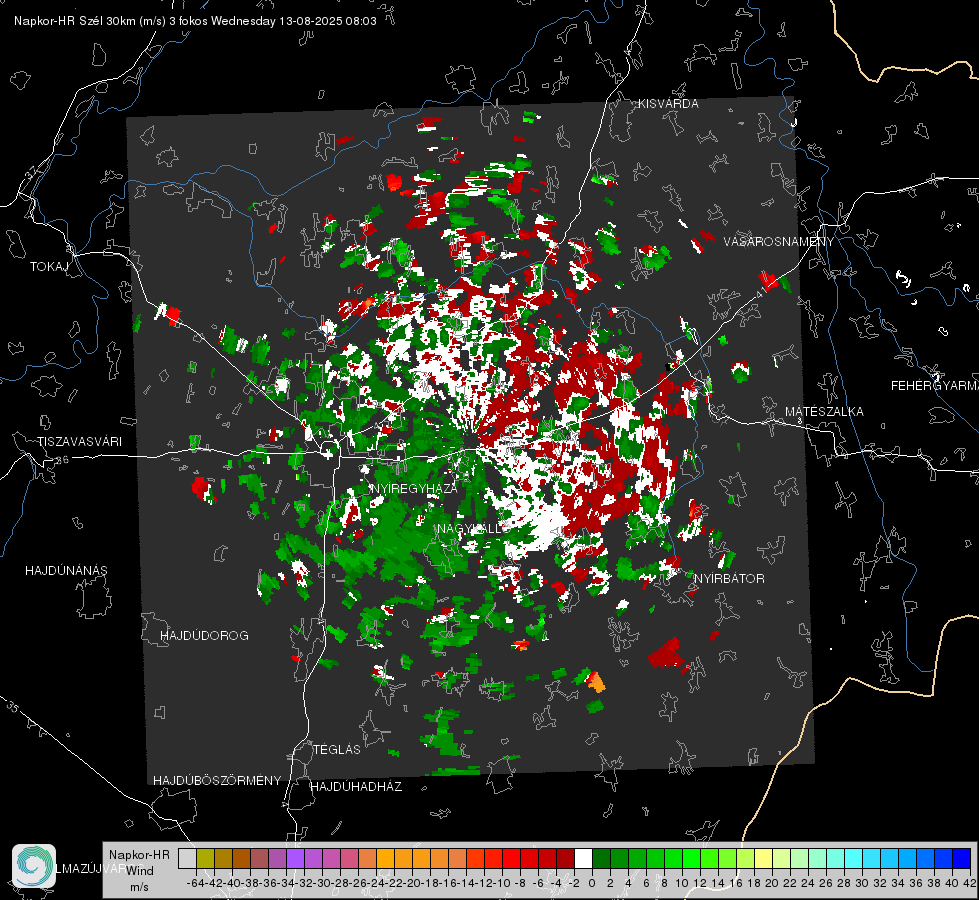Click the -64 value in legend scale
This screenshot has height=900, width=979.
tap(196, 883)
